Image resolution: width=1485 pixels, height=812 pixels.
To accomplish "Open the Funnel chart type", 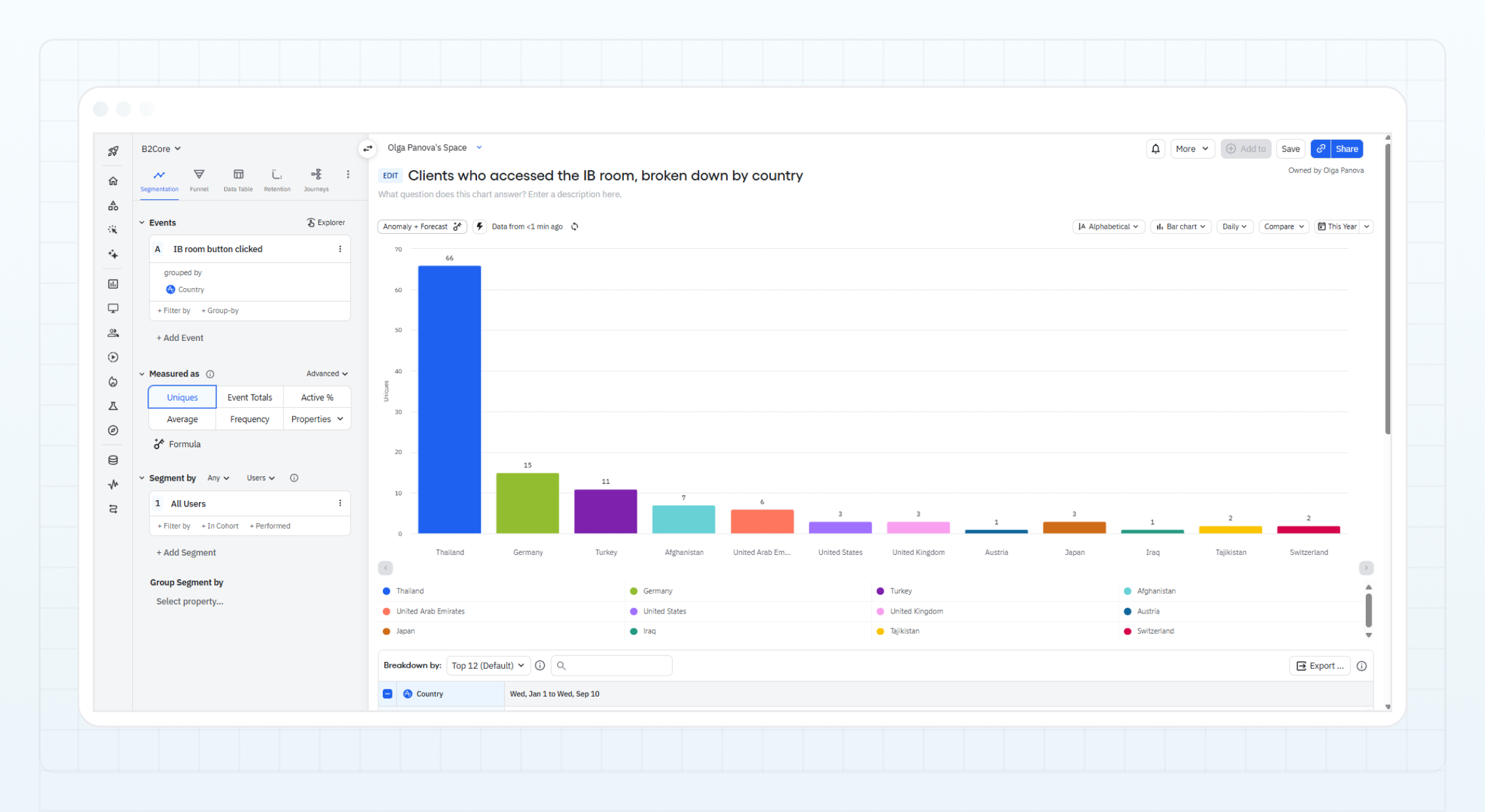I will tap(199, 180).
